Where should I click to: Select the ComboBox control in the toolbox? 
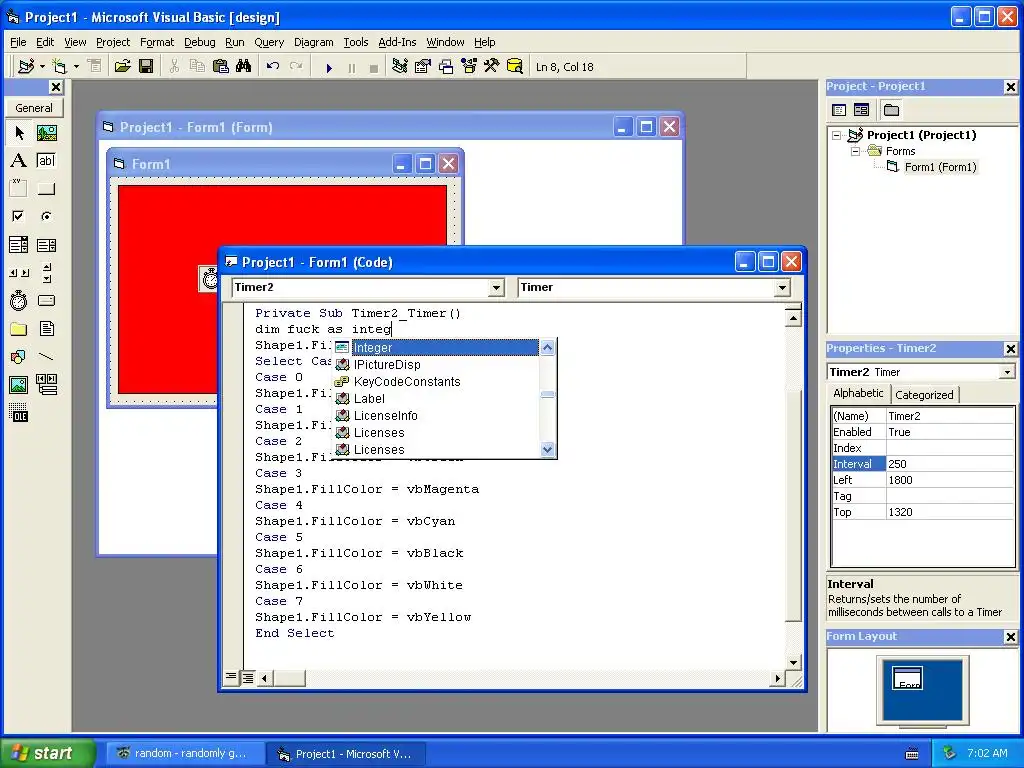click(x=19, y=245)
